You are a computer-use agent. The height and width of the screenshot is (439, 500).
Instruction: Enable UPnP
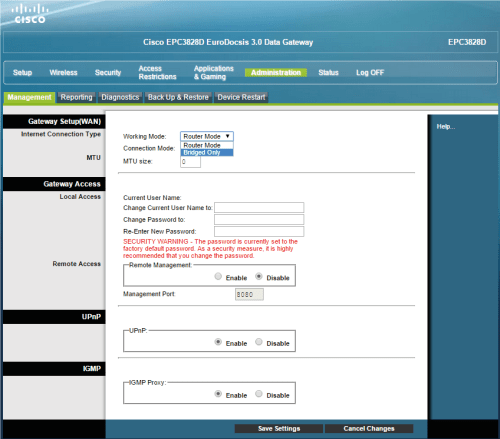tap(218, 342)
